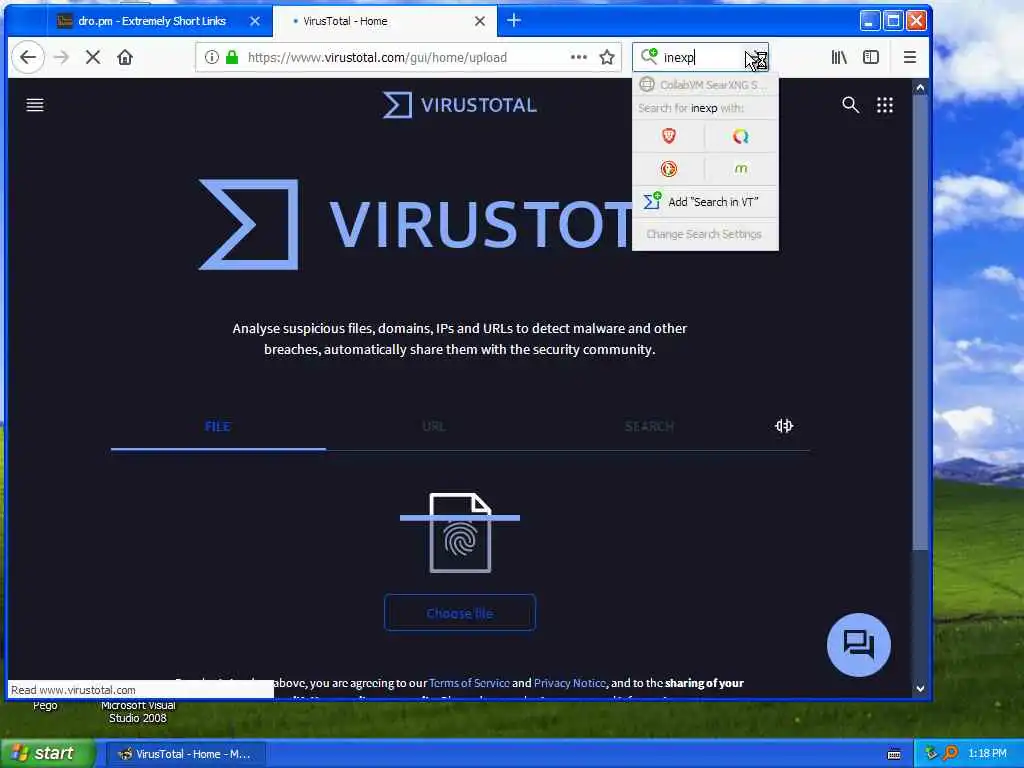
Task: Open the Library toolbar button
Action: tap(839, 57)
